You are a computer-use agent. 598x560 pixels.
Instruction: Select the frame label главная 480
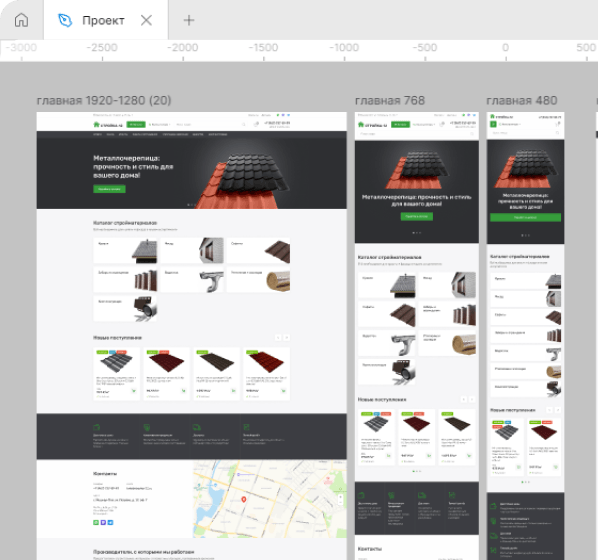522,100
